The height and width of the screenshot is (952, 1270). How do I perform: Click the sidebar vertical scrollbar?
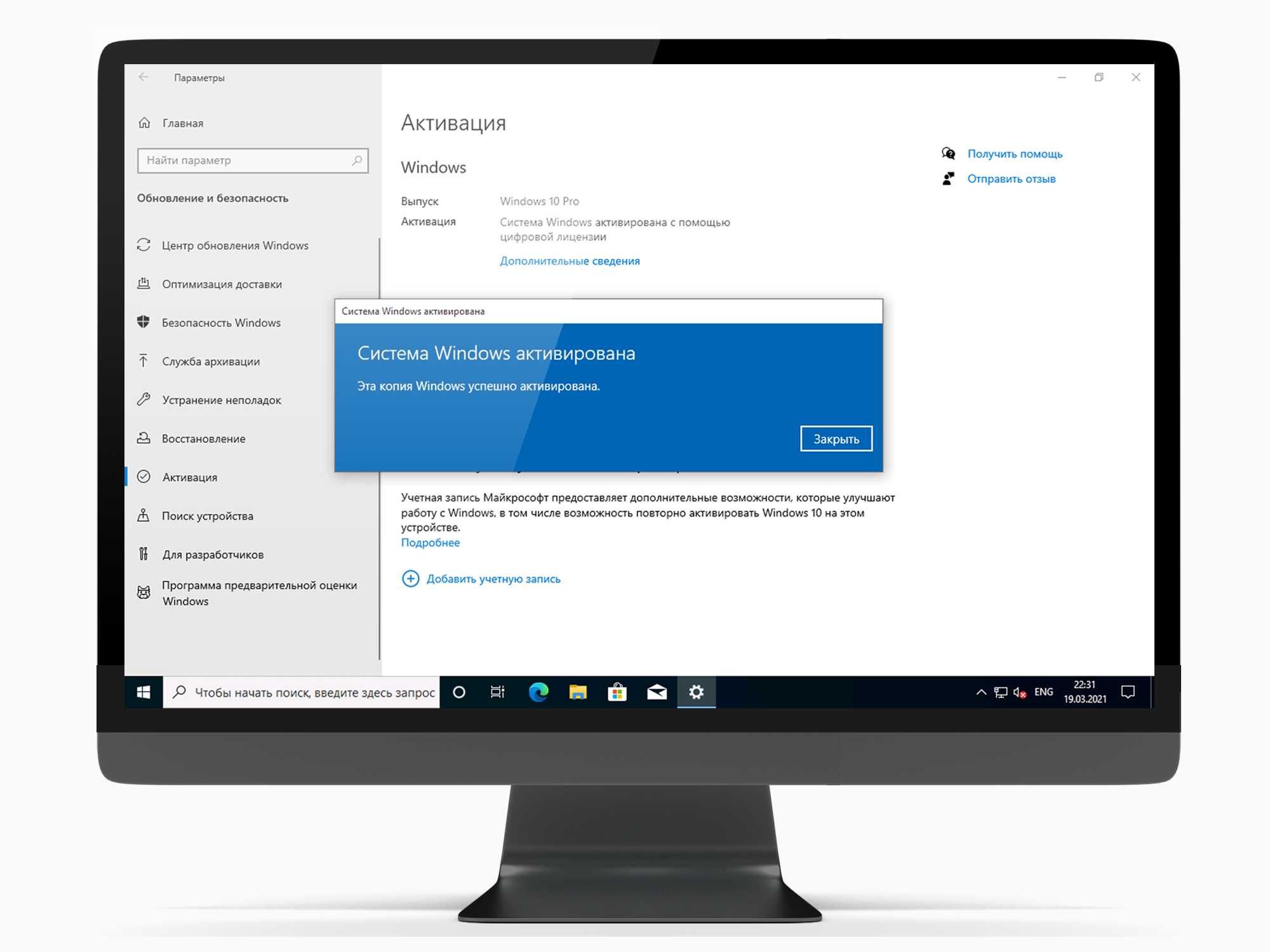[379, 449]
